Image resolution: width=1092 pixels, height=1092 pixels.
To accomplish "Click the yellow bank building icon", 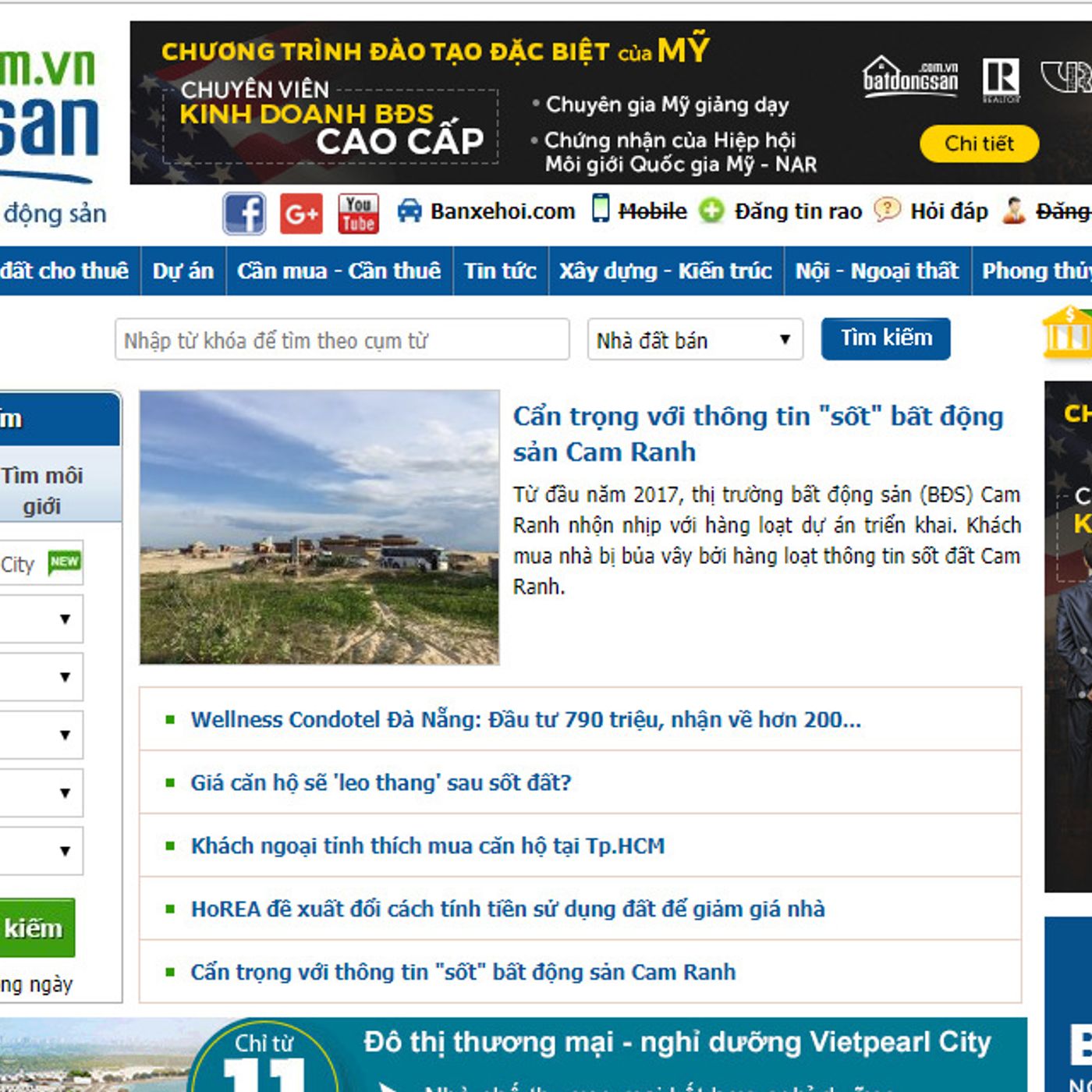I will click(1069, 333).
